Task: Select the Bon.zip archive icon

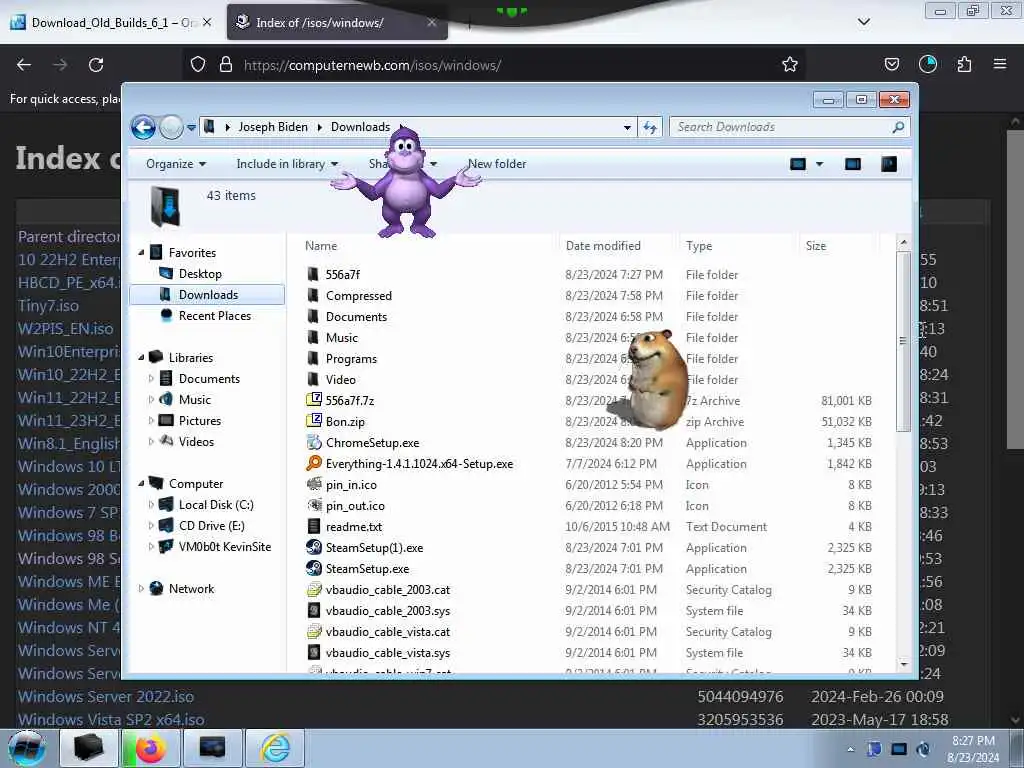Action: point(314,421)
